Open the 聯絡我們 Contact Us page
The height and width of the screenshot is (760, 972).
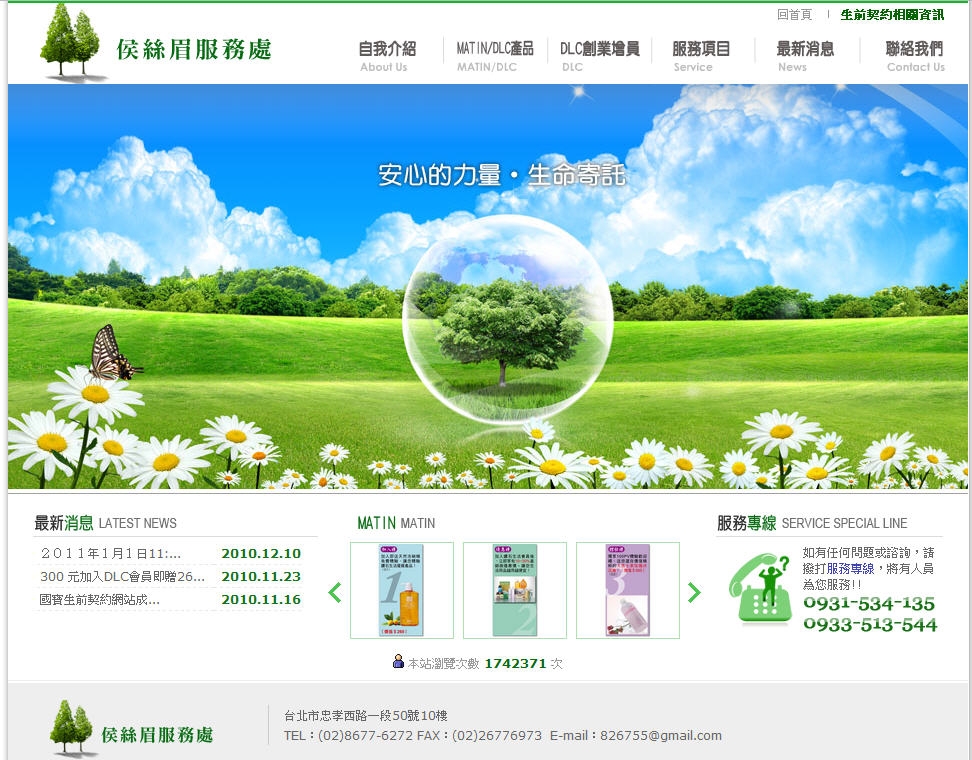[914, 56]
